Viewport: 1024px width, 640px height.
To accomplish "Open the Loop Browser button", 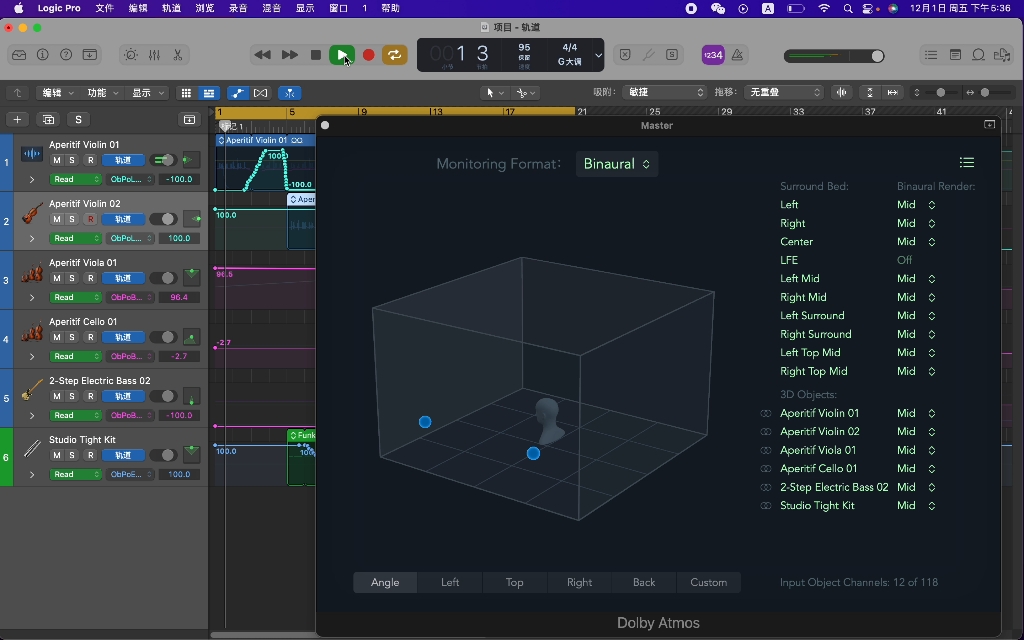I will (978, 55).
